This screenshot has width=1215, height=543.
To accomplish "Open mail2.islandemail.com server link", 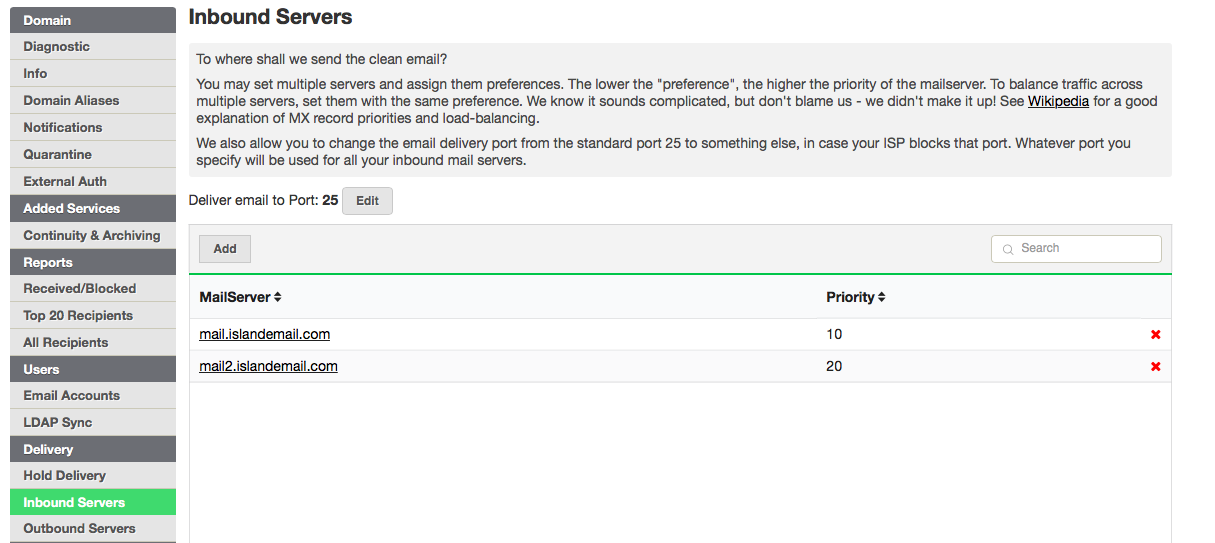I will [269, 366].
